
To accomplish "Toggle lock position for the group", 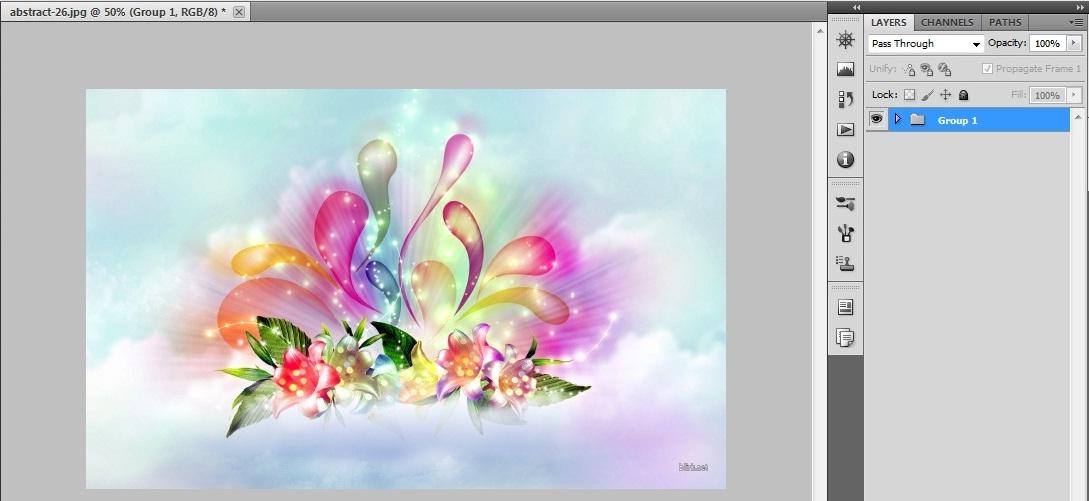I will tap(945, 95).
